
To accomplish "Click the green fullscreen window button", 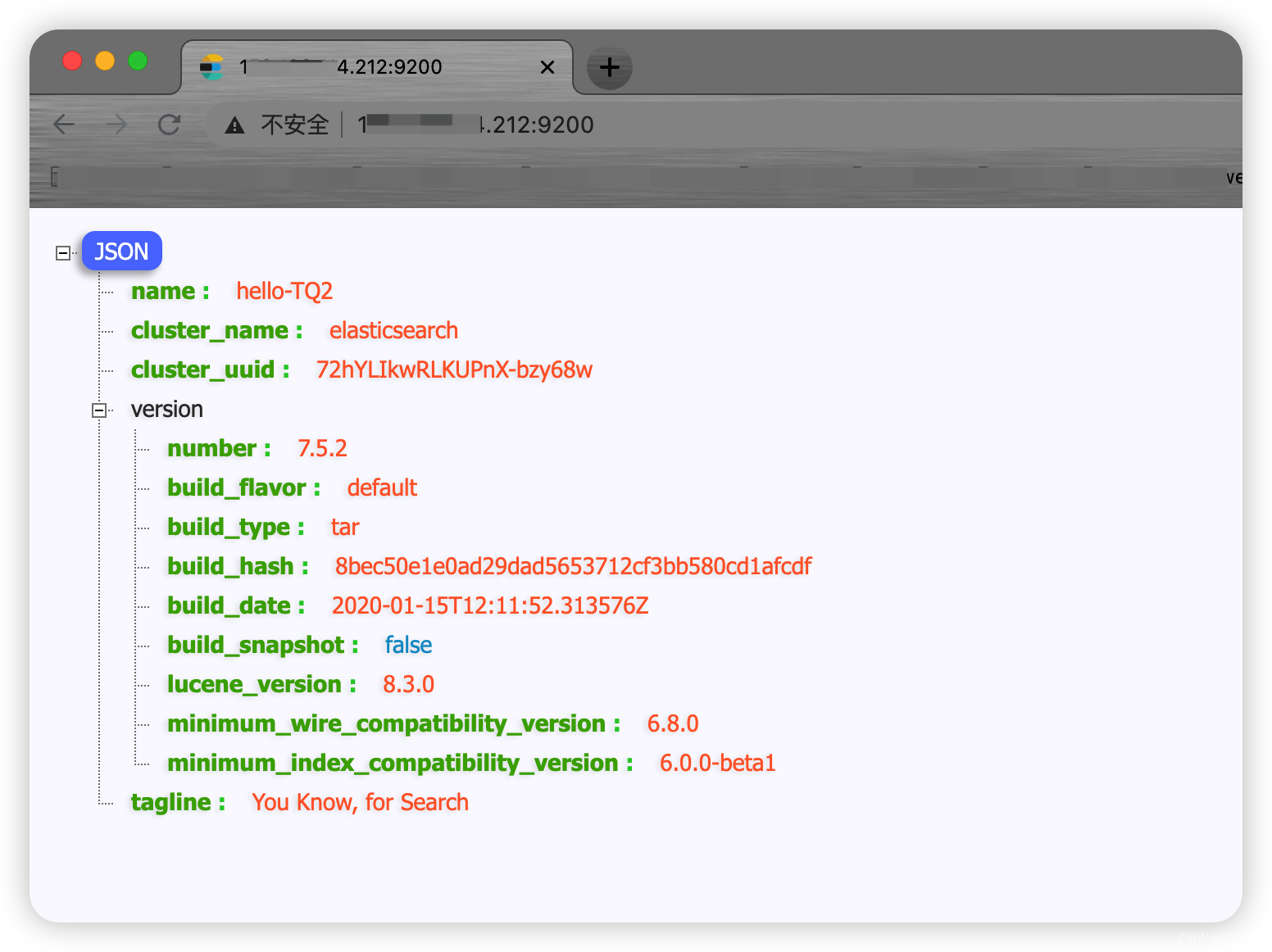I will [138, 61].
